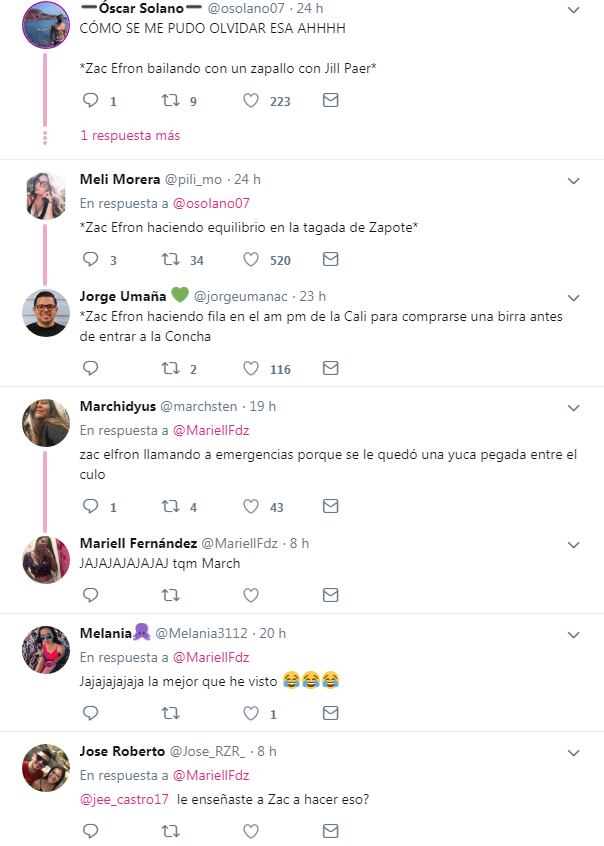Reply to Melania's tweet
Viewport: 604px width, 846px height.
(90, 713)
